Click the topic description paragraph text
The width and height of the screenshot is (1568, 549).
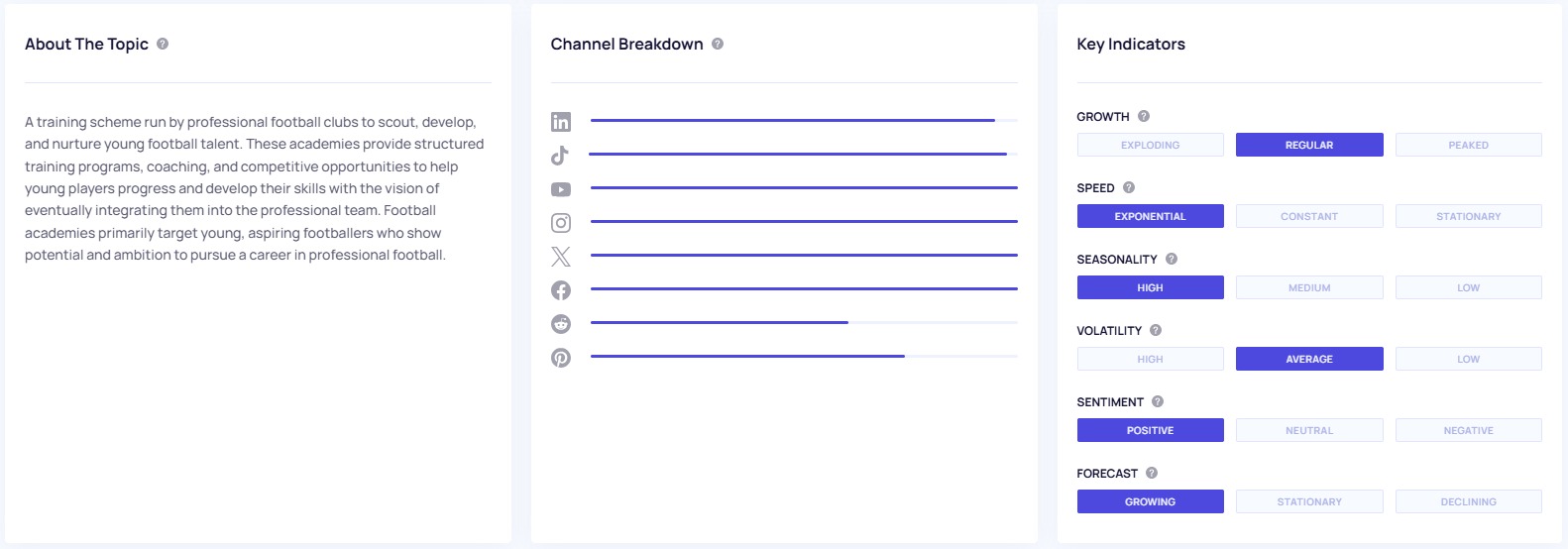click(x=254, y=188)
